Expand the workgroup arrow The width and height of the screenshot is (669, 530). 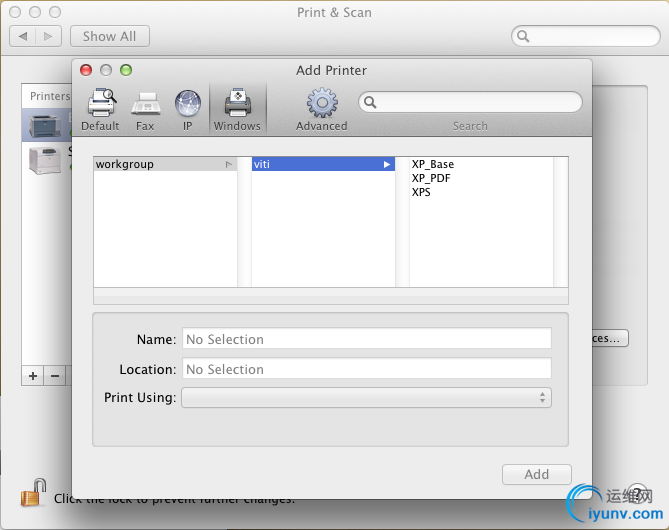(229, 164)
